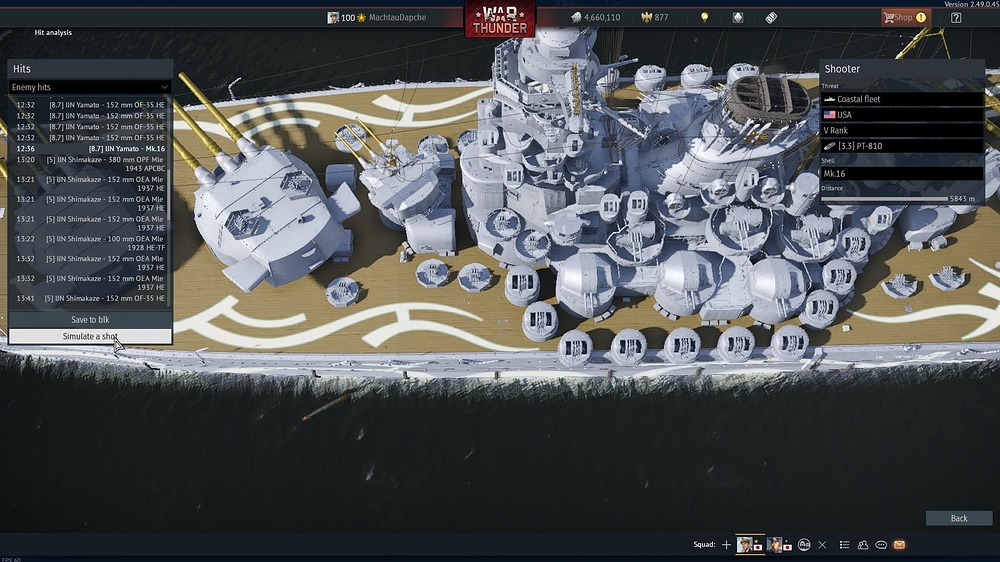This screenshot has width=1000, height=562.
Task: Add a squad member with plus icon
Action: [726, 545]
